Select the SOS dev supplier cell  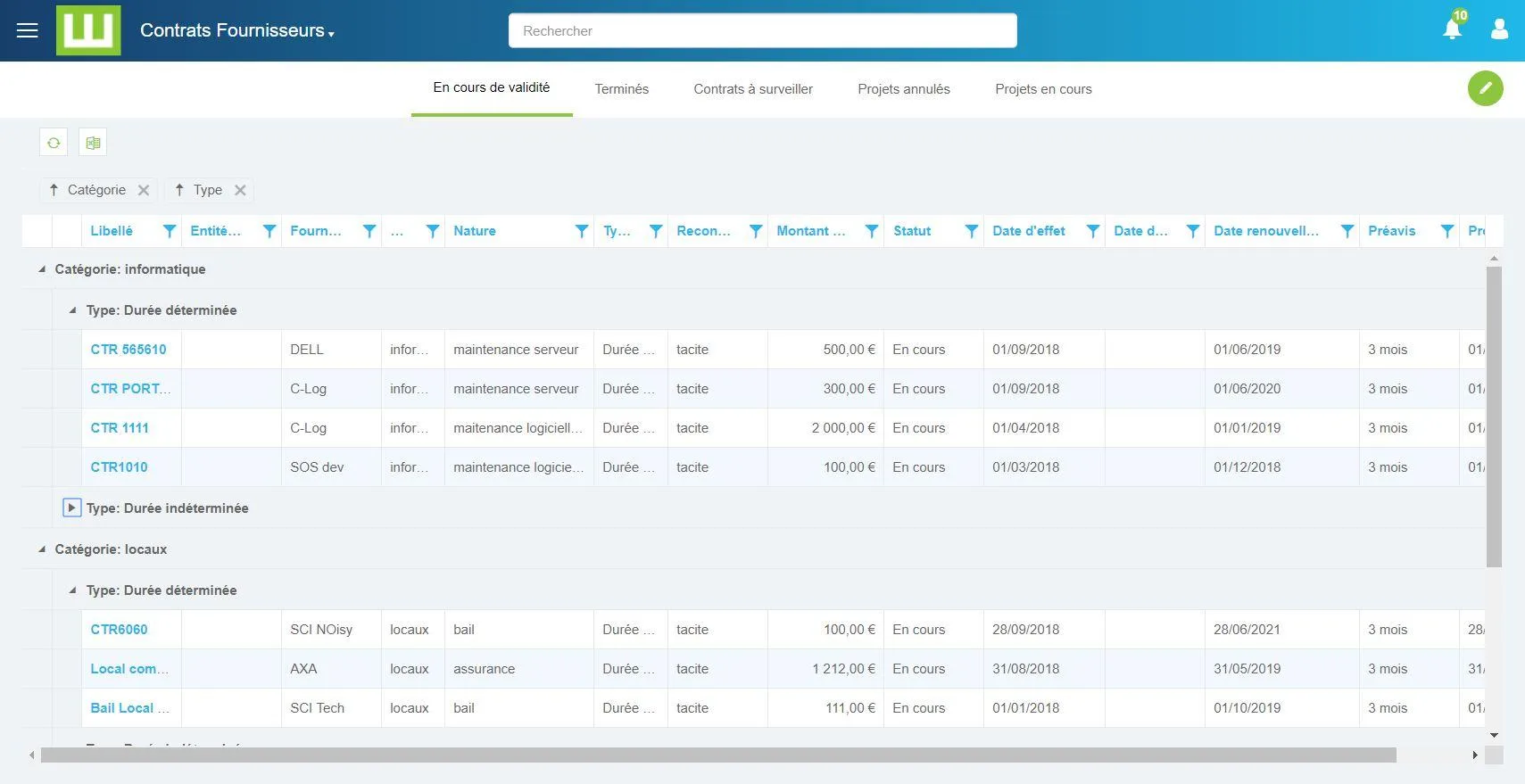(331, 467)
